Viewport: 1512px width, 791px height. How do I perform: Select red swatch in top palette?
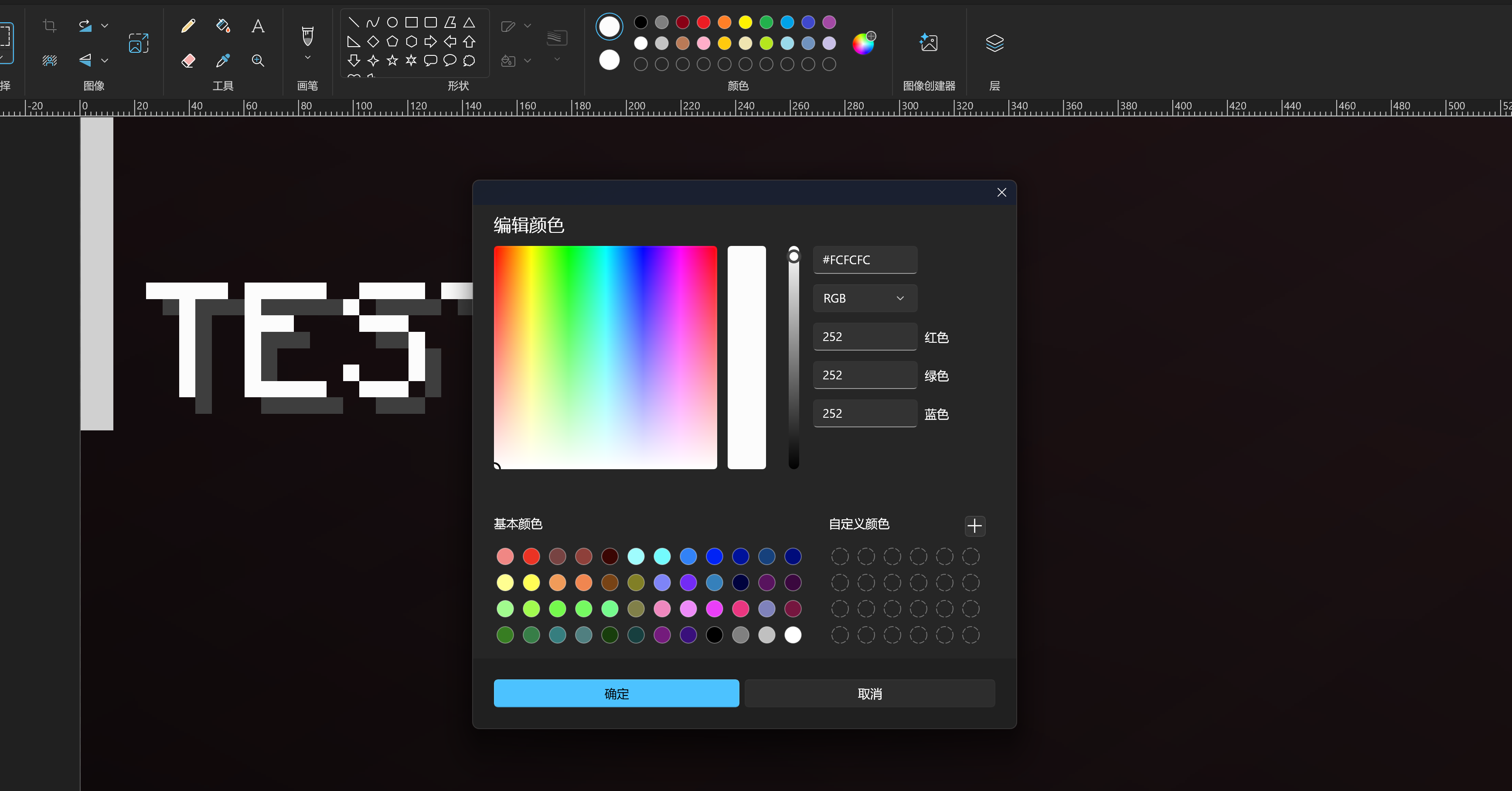tap(703, 22)
